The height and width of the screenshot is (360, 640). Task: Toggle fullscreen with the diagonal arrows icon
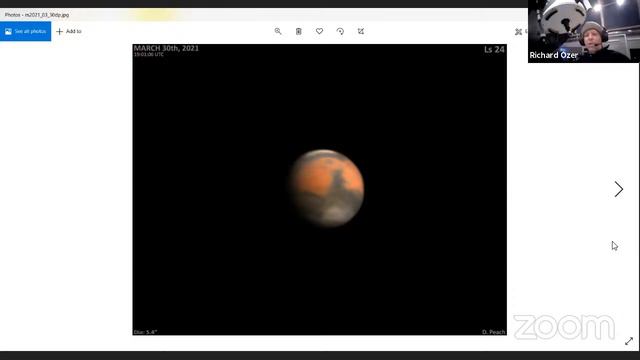point(629,341)
